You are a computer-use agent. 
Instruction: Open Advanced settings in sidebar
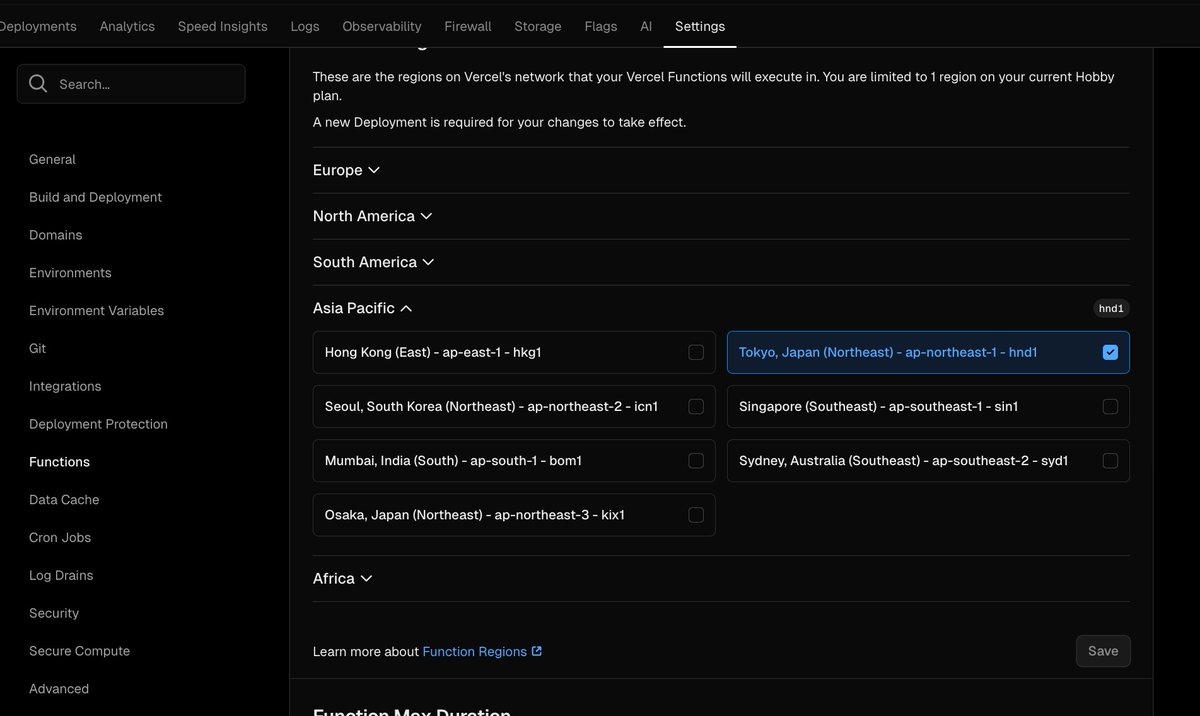pos(59,689)
